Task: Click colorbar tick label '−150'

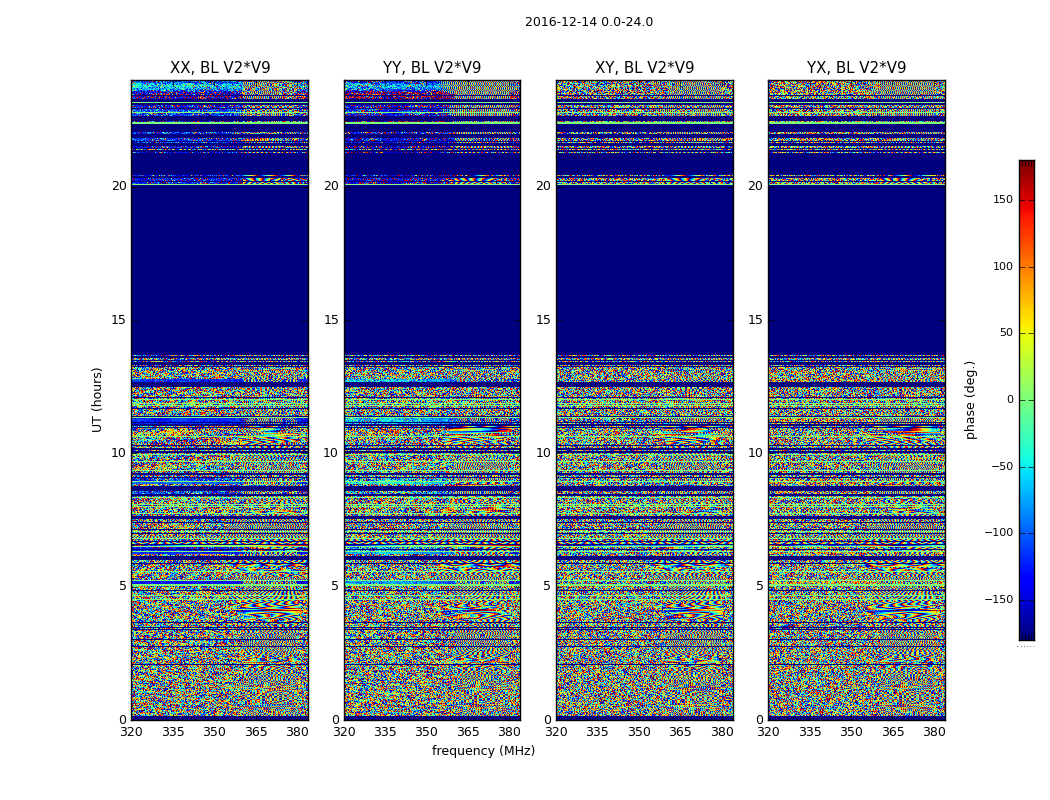Action: coord(999,599)
